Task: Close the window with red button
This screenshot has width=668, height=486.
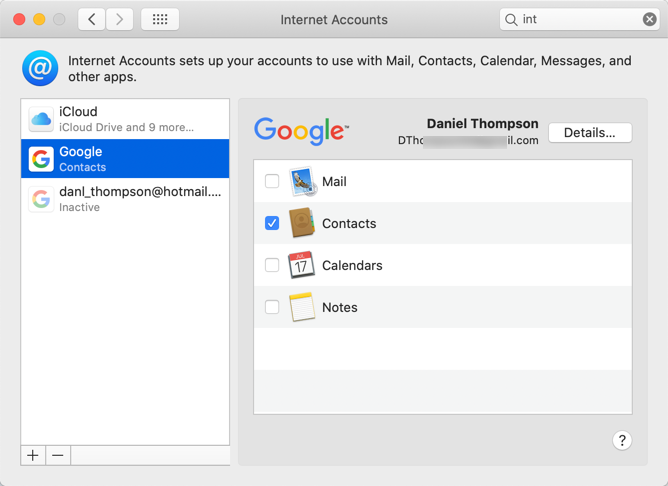Action: tap(19, 19)
